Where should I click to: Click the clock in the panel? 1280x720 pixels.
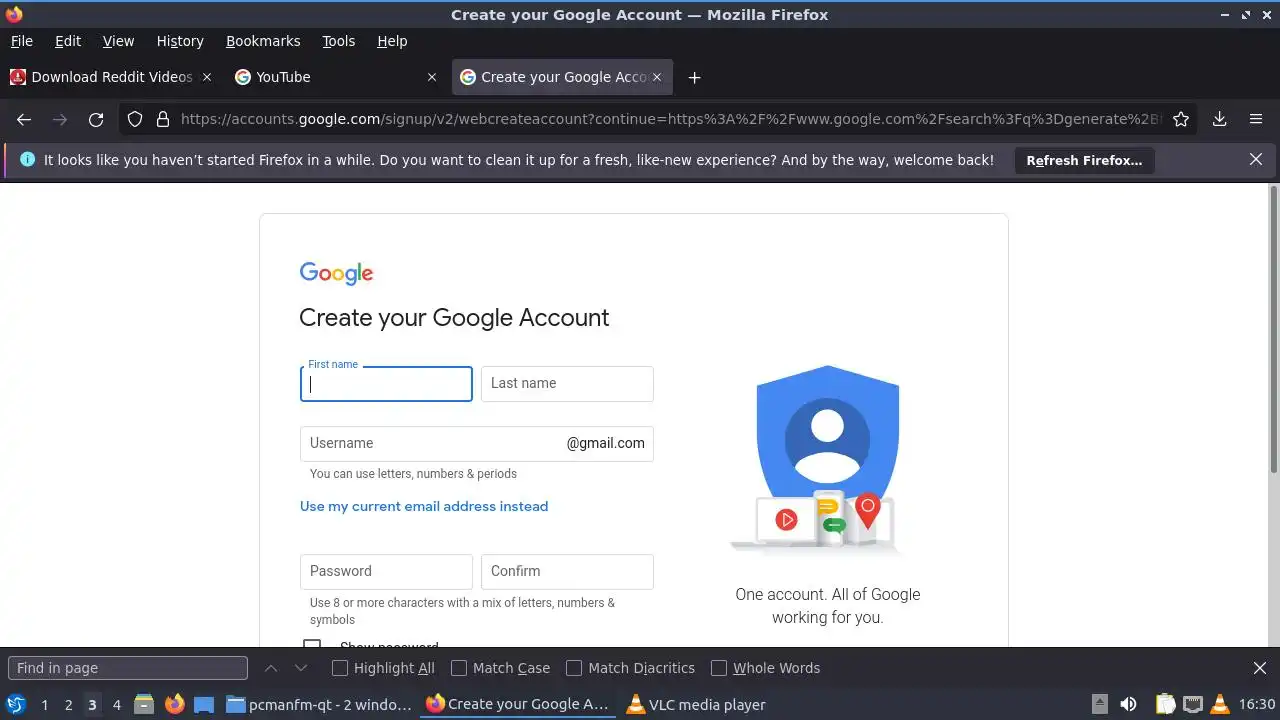(x=1257, y=704)
